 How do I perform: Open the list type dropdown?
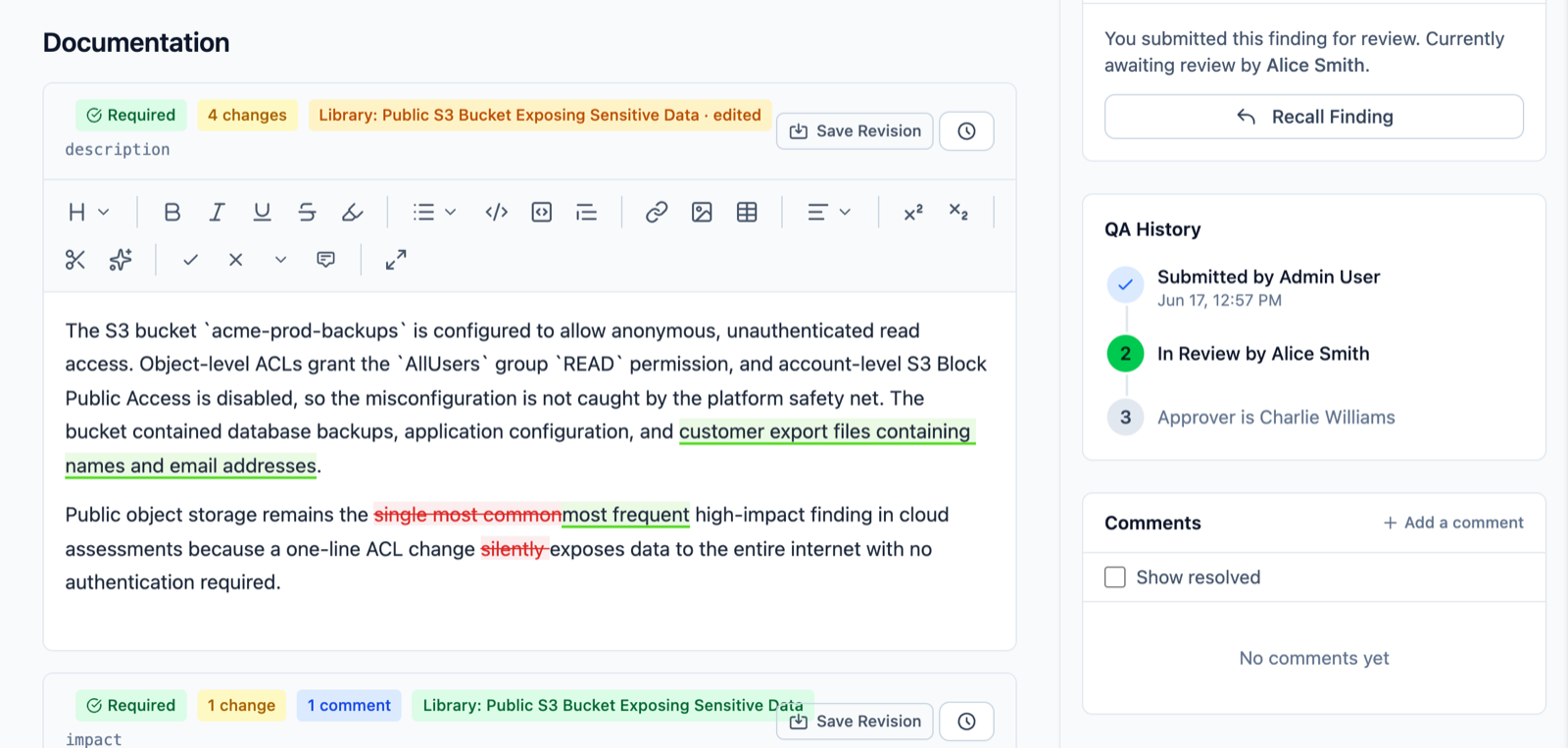click(434, 212)
